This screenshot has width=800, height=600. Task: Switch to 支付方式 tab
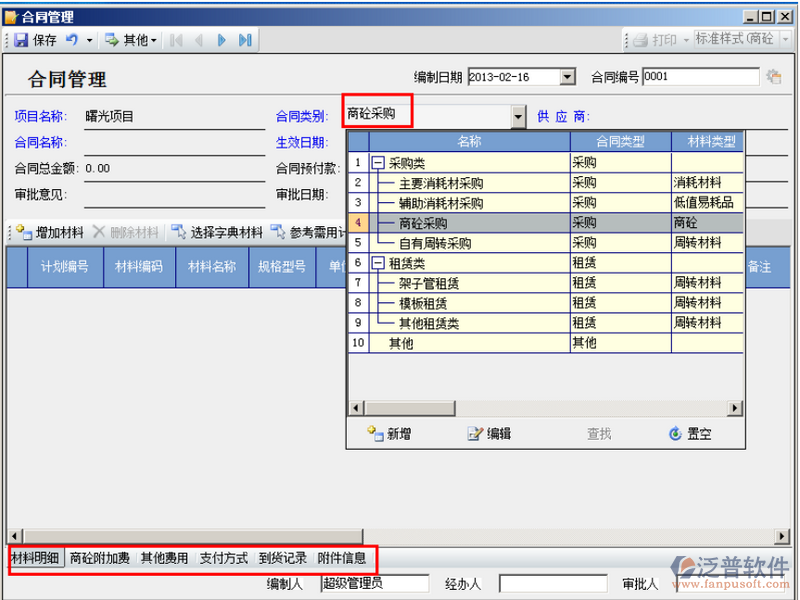click(223, 558)
